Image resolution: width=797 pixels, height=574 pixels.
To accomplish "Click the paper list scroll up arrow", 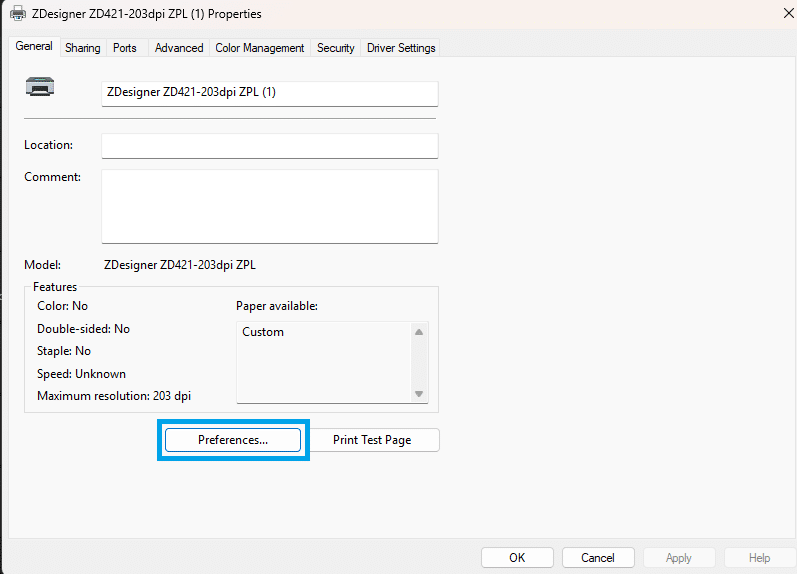I will click(419, 332).
